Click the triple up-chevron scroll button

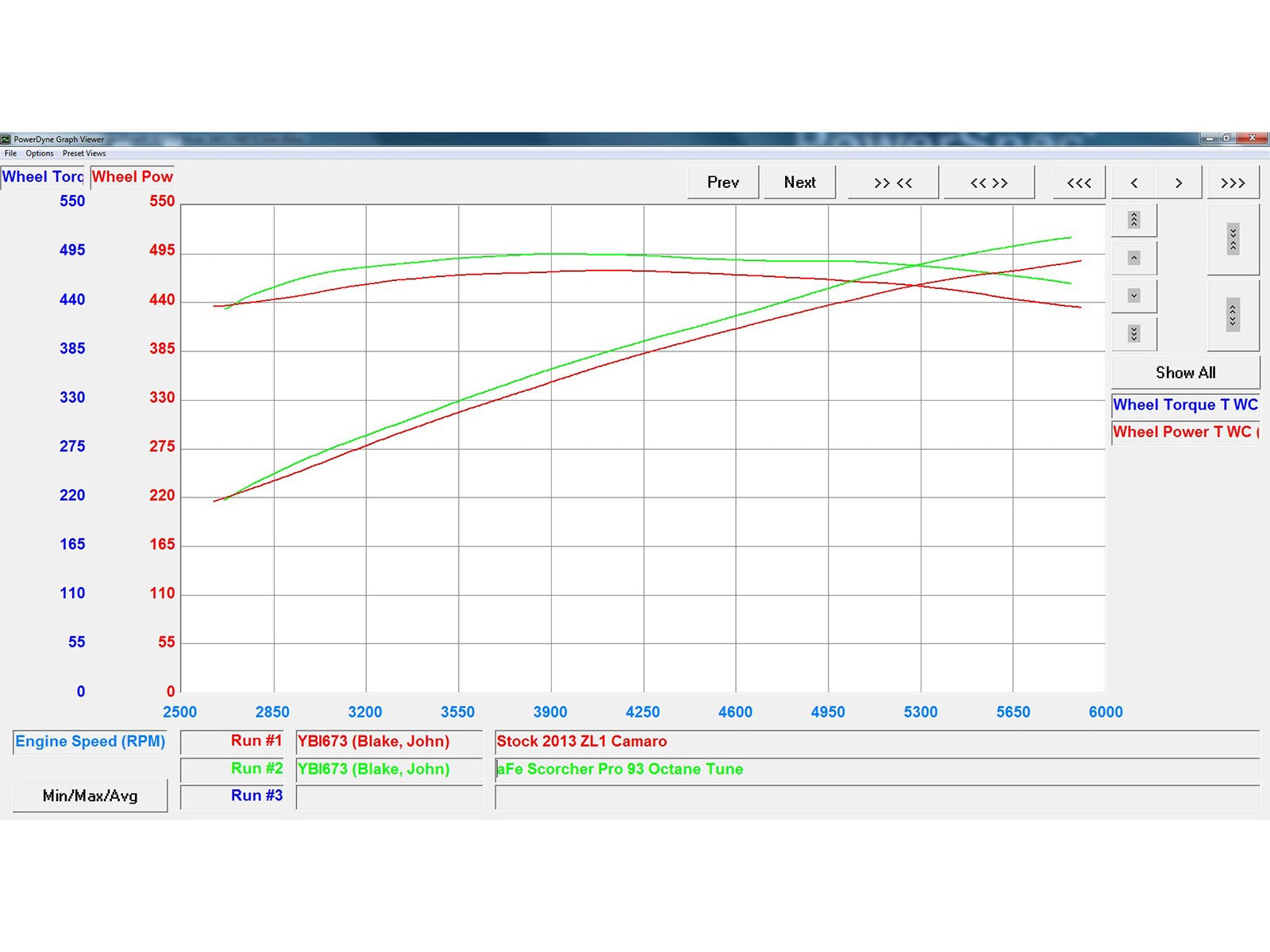point(1133,220)
